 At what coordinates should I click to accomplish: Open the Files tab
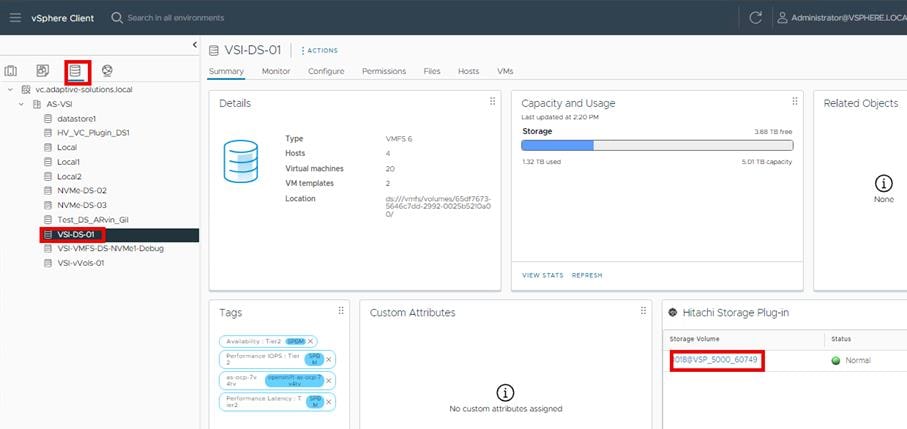432,71
